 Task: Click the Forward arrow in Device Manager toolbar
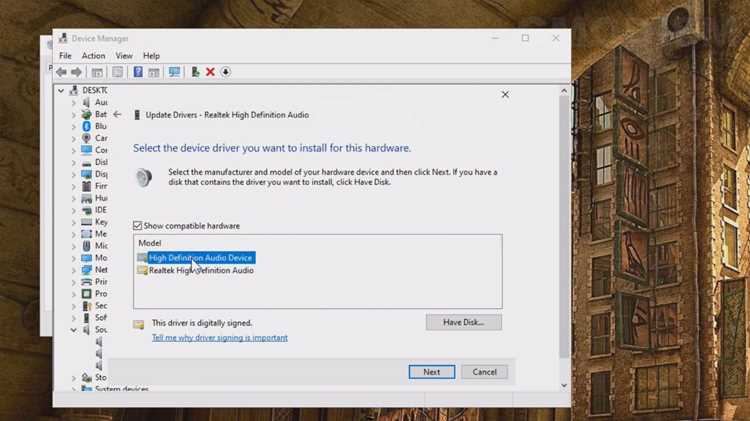(77, 72)
